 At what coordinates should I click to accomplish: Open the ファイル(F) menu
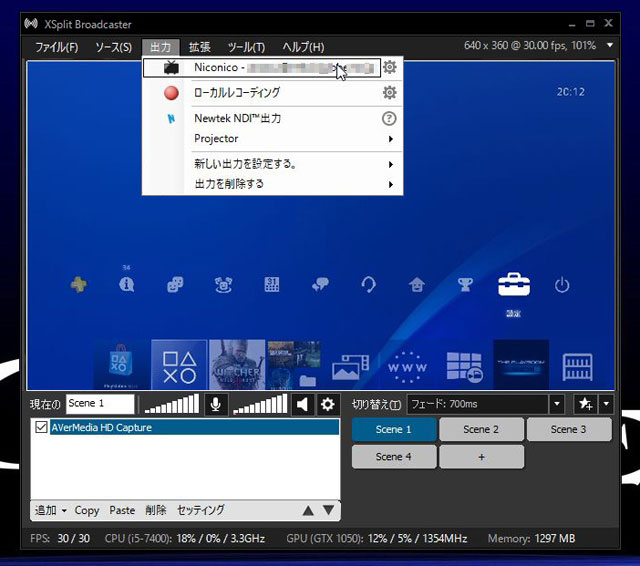tap(57, 47)
